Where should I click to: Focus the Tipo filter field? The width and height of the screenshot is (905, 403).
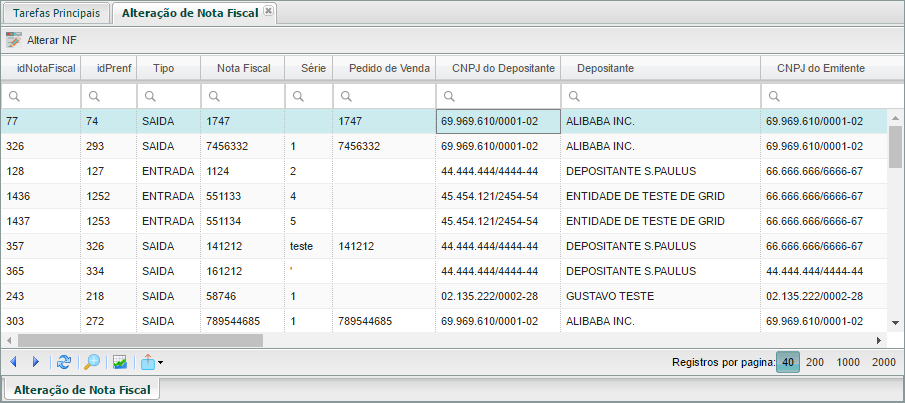tap(169, 96)
